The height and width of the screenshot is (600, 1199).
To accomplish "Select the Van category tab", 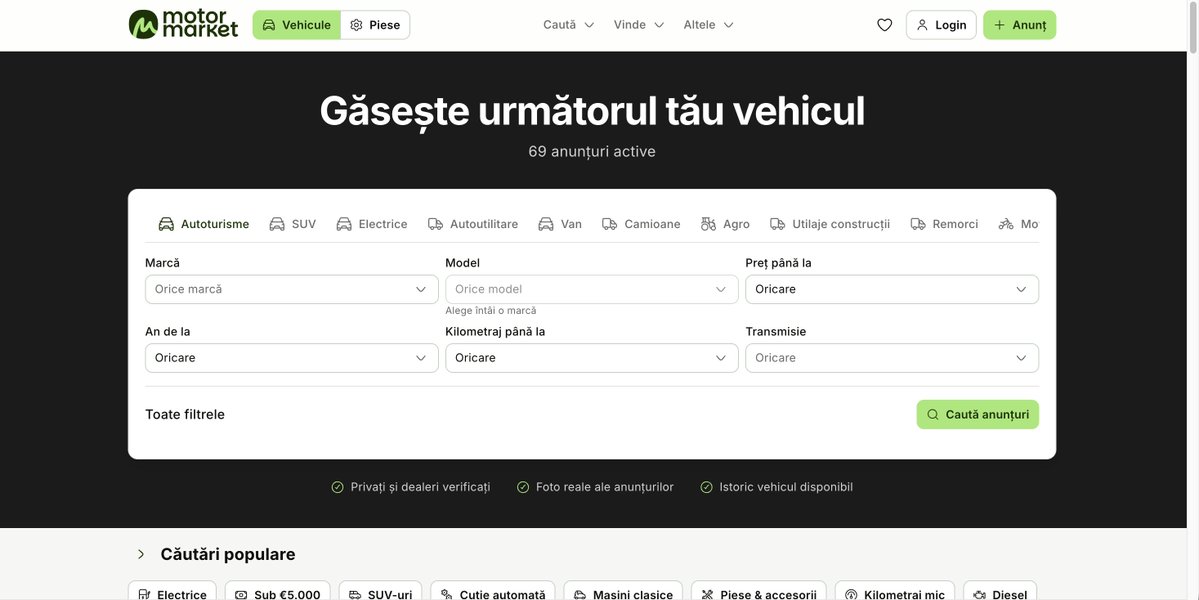I will (560, 224).
